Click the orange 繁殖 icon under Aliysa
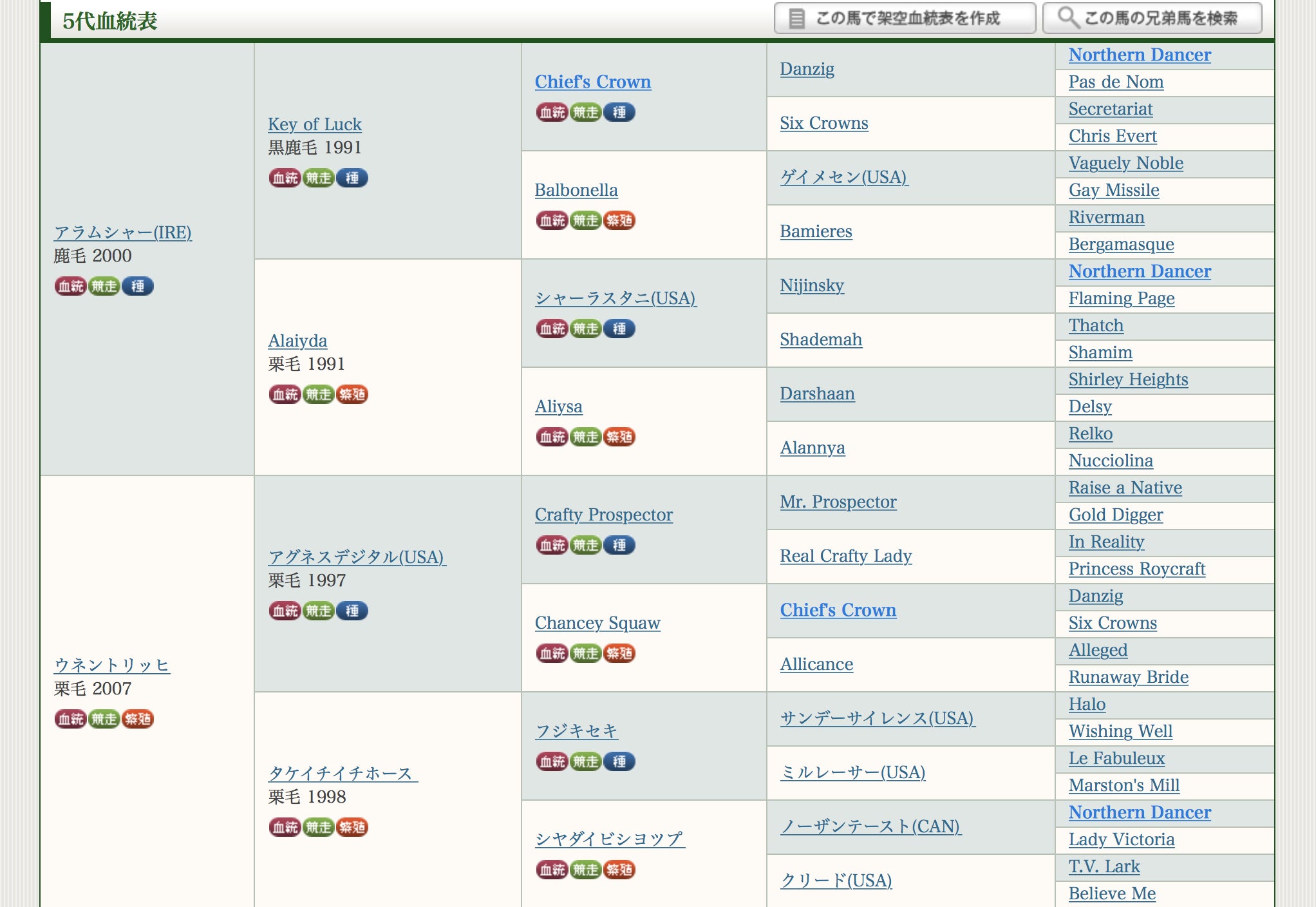Viewport: 1316px width, 907px height. click(619, 437)
